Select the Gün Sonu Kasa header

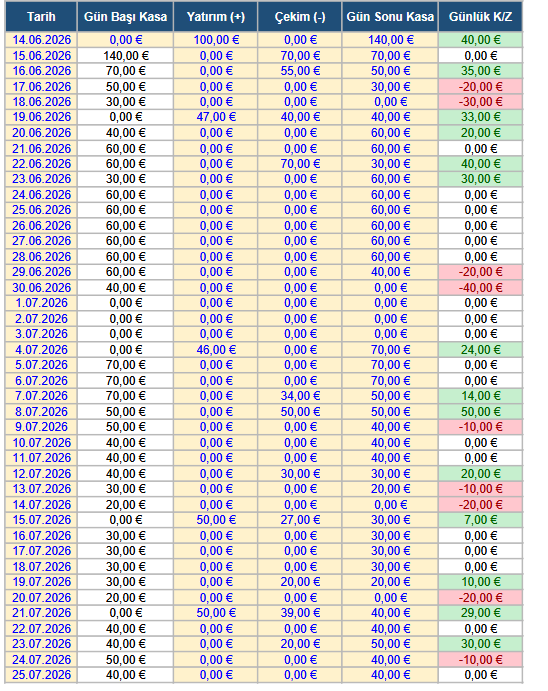point(390,17)
